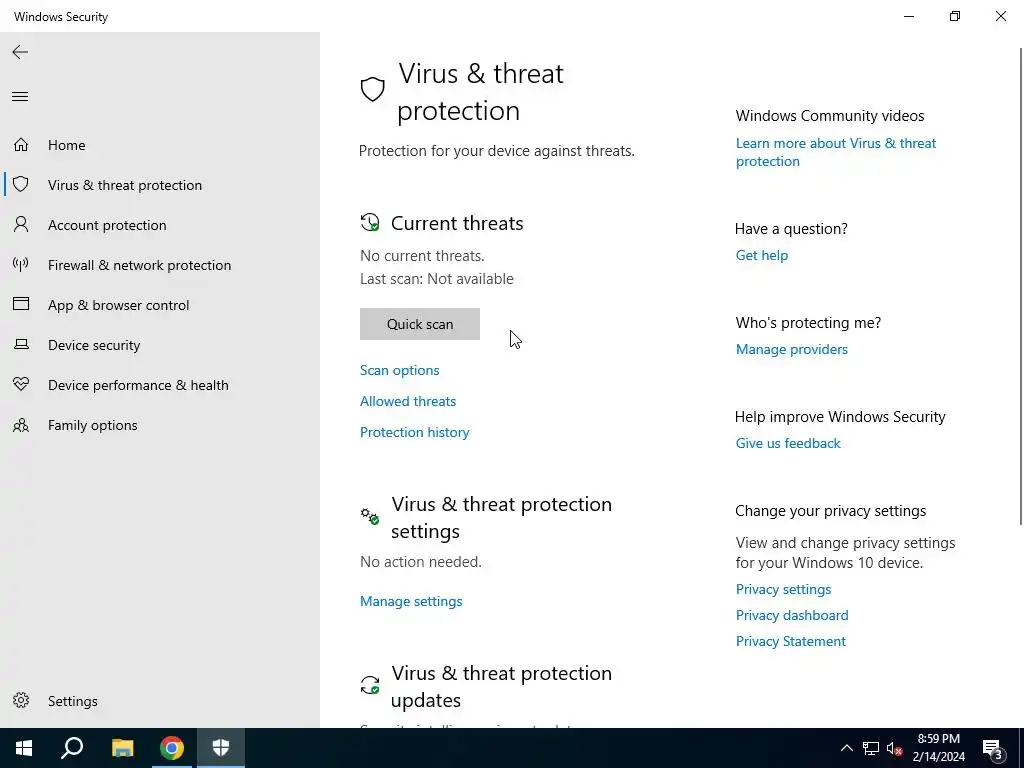Open Privacy Statement link
Viewport: 1024px width, 768px height.
click(x=791, y=641)
